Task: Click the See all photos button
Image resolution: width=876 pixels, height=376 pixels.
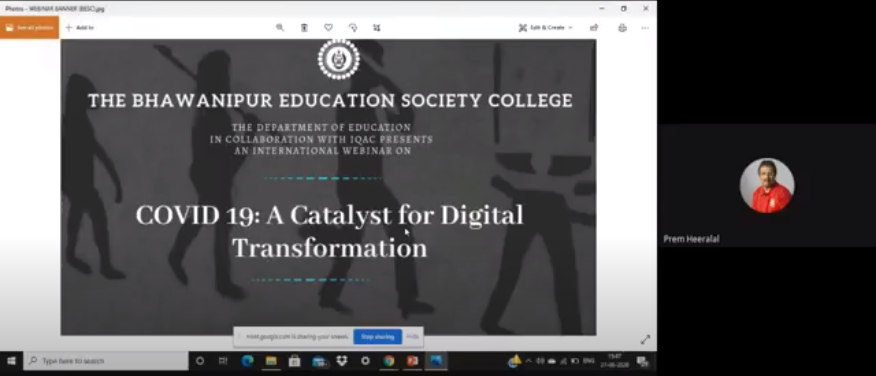Action: [30, 27]
